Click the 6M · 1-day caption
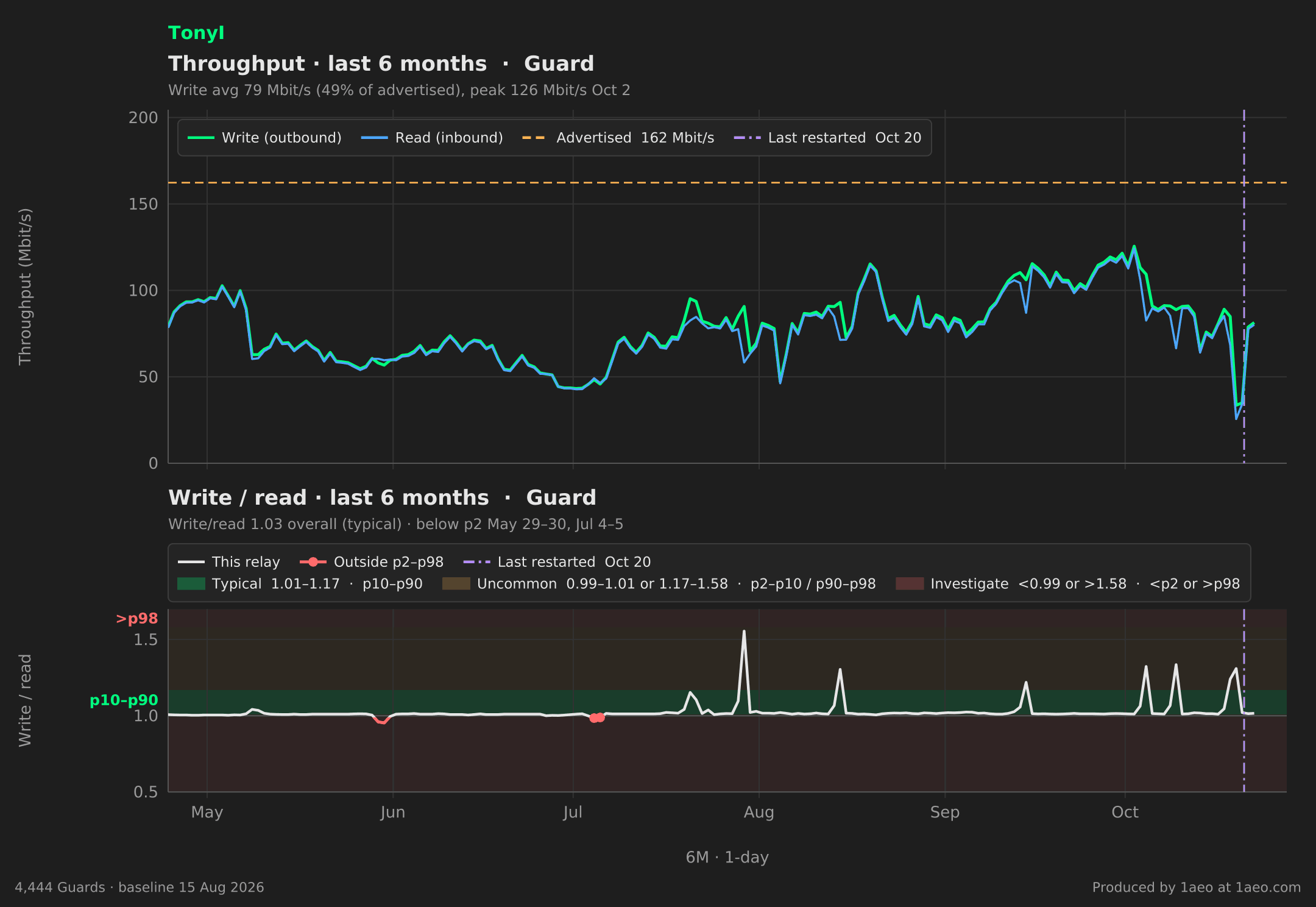 (727, 858)
